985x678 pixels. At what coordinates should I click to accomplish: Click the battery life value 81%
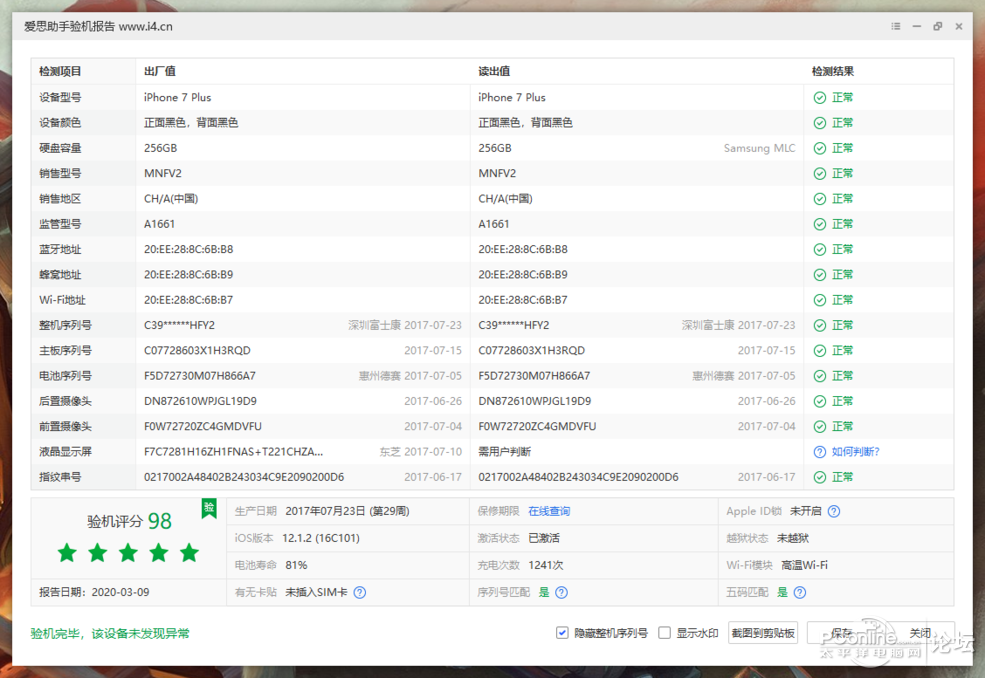click(x=296, y=566)
